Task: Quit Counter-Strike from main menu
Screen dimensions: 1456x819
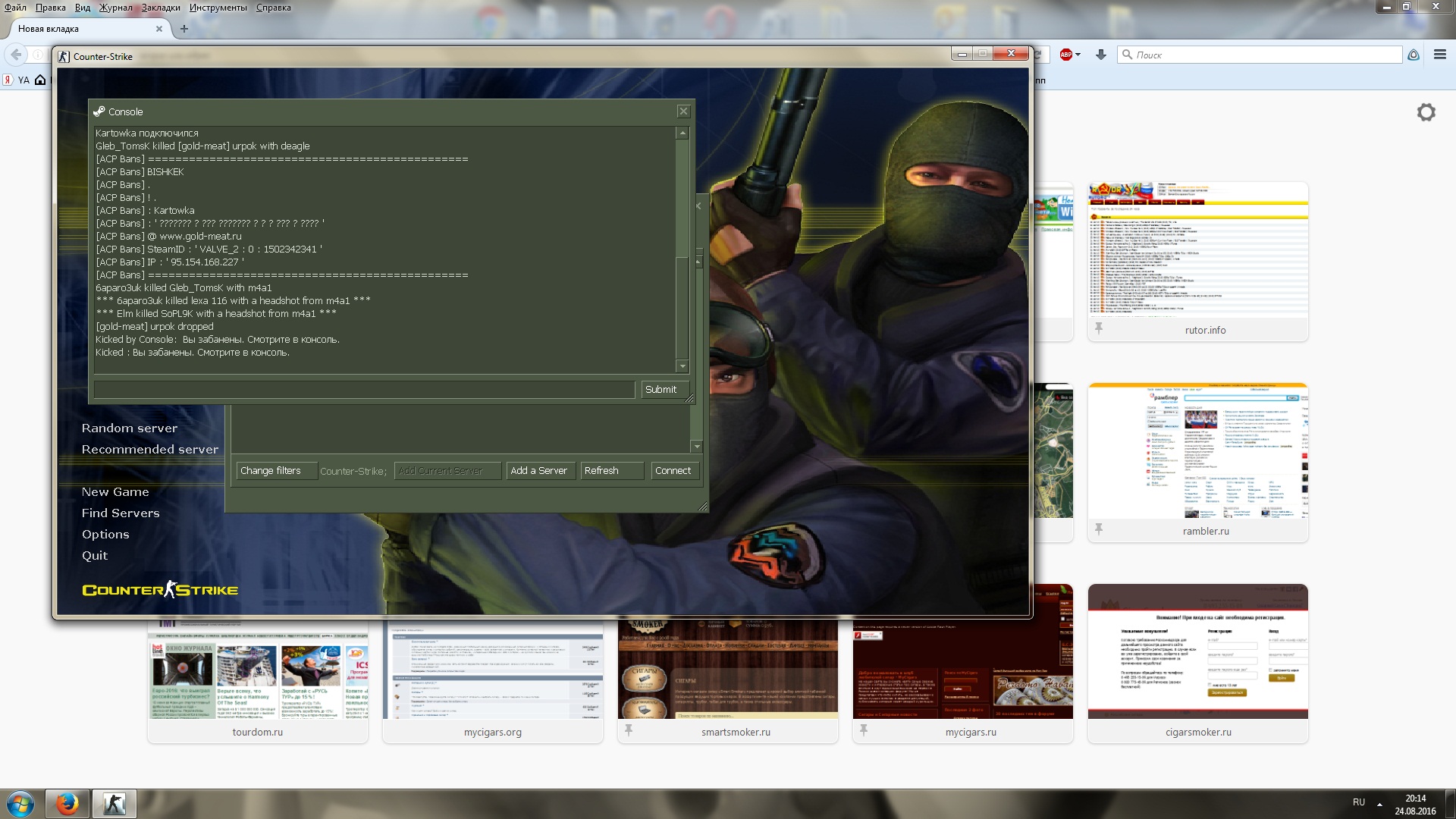Action: pyautogui.click(x=95, y=556)
